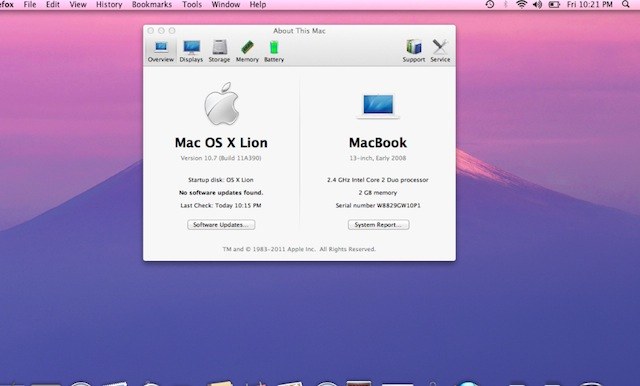This screenshot has width=640, height=386.
Task: Open the Time Machine status icon
Action: pos(490,4)
